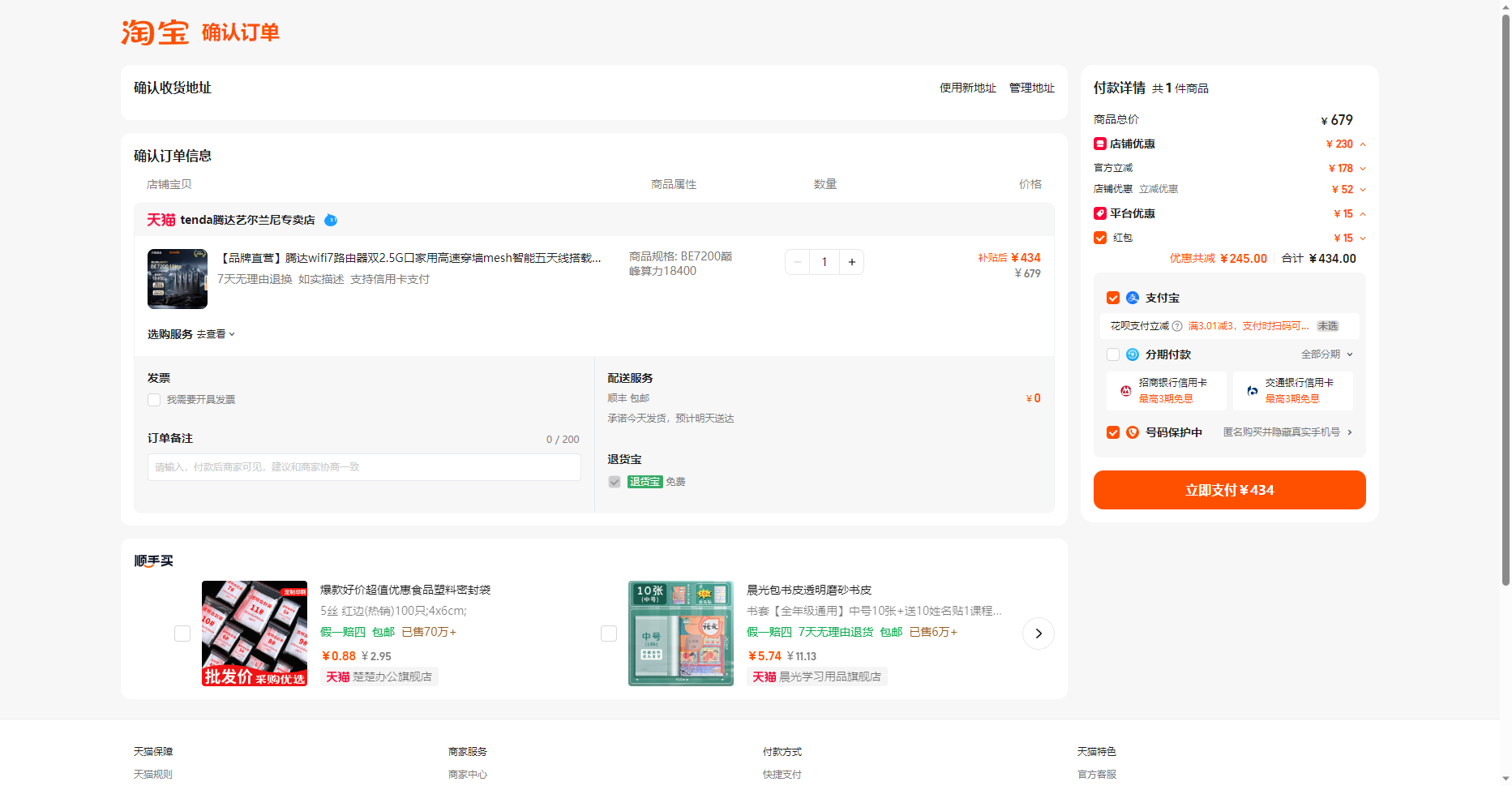This screenshot has height=786, width=1512.
Task: Click the 号码保护中 shield icon
Action: tap(1133, 432)
